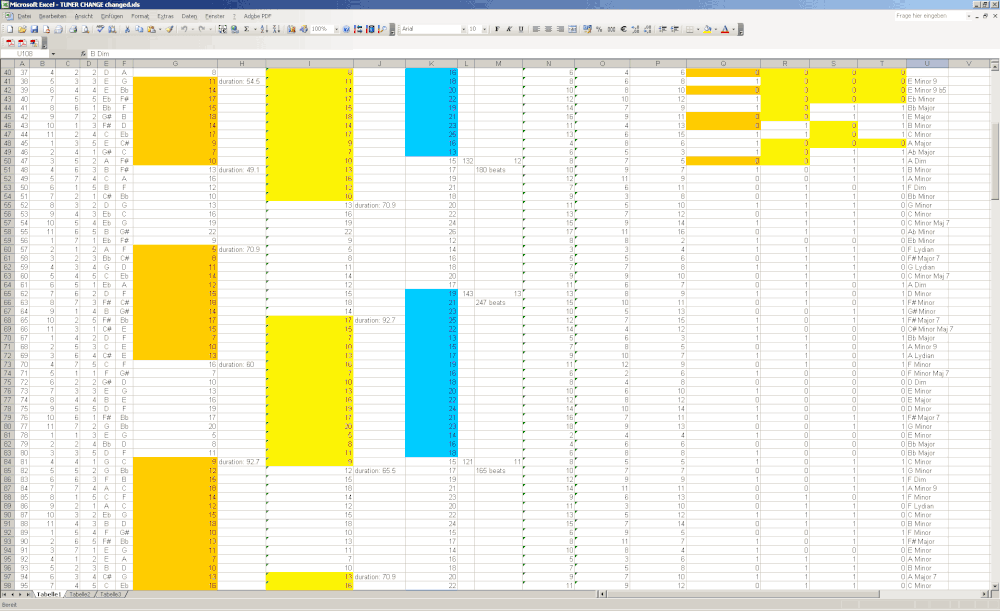Open the Adobe PDF menu
The width and height of the screenshot is (1000, 611).
[257, 16]
